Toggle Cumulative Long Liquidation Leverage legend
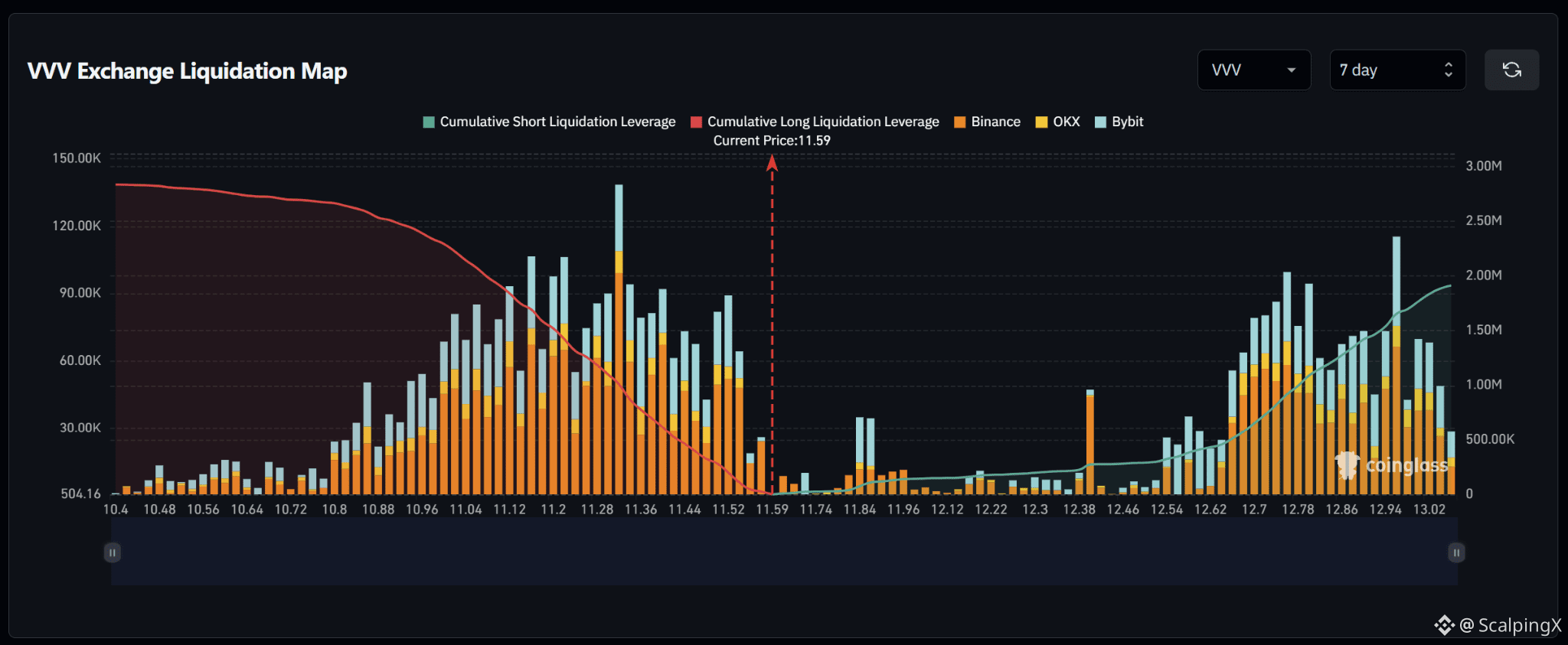The height and width of the screenshot is (645, 1568). [x=815, y=122]
